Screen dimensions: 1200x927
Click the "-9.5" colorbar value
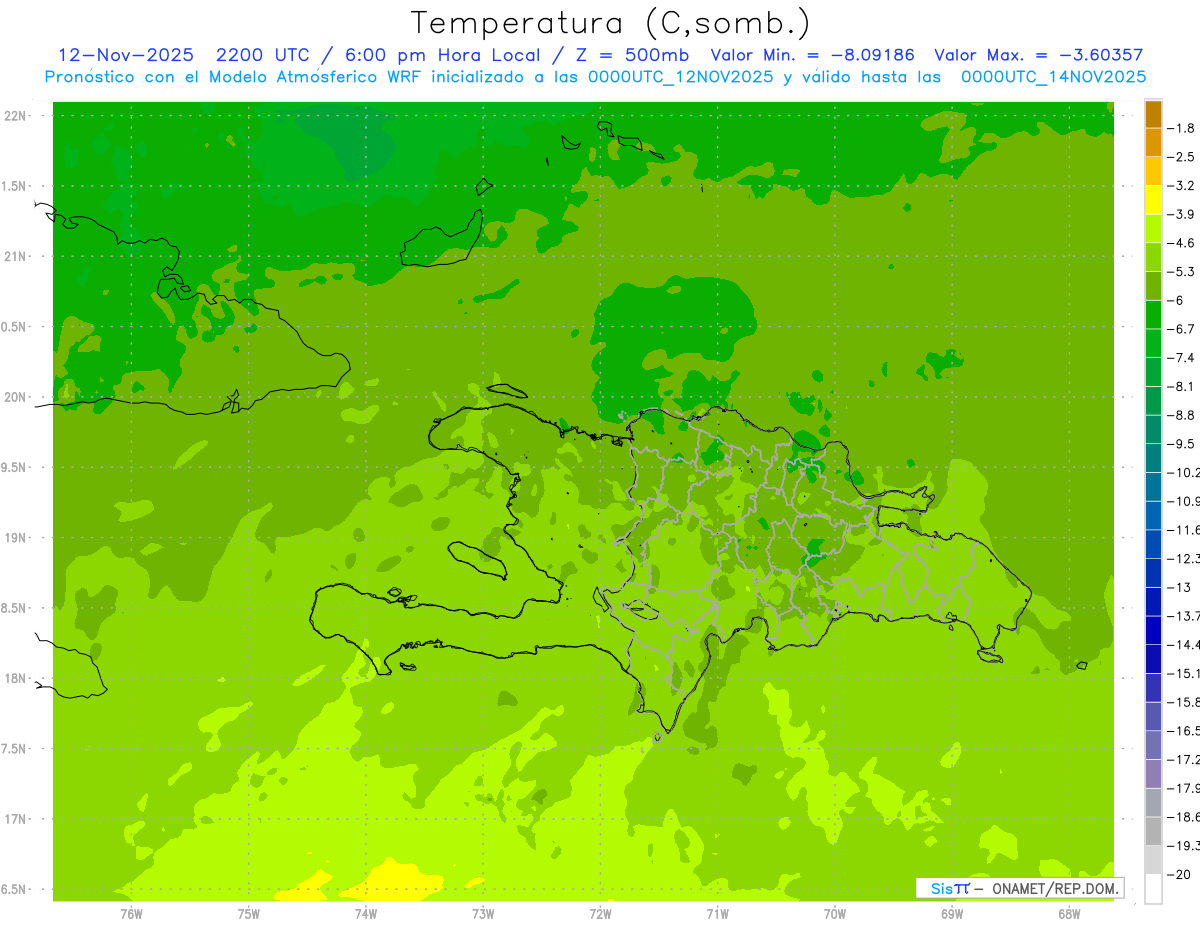(x=1181, y=444)
